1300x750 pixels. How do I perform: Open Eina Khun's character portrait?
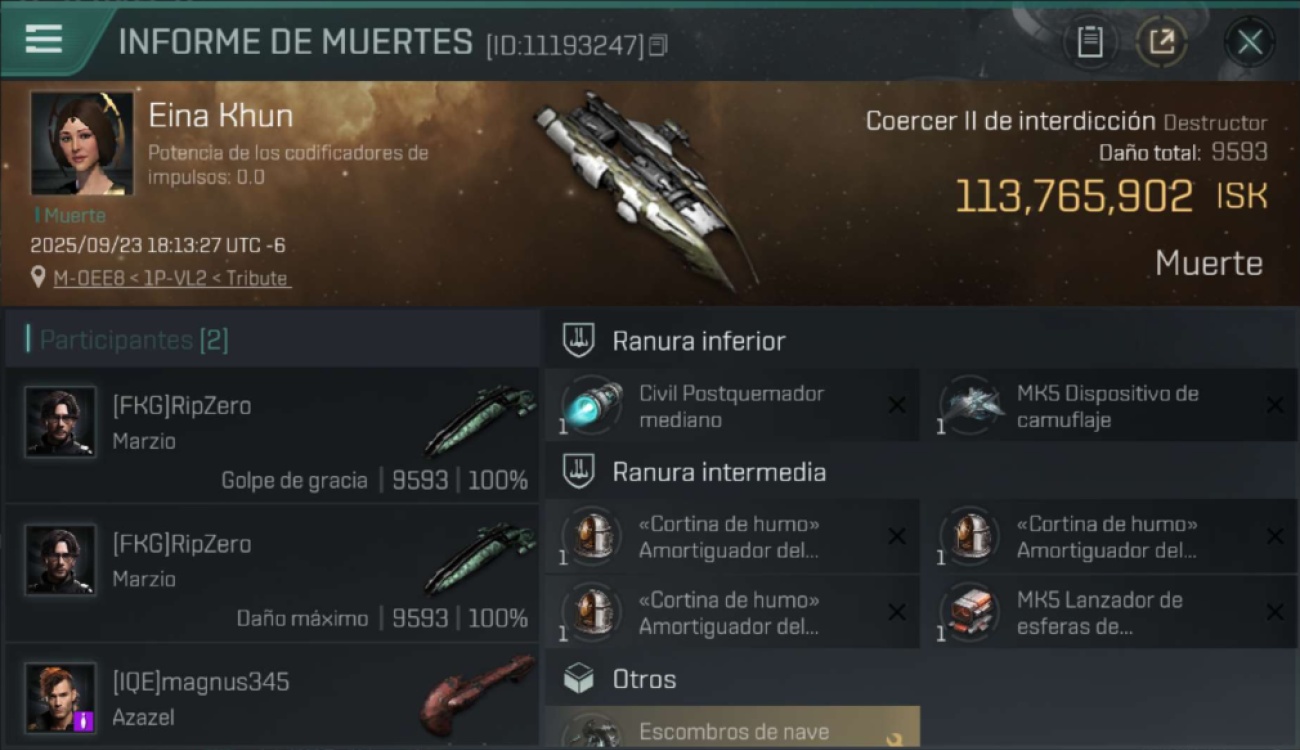pos(82,143)
